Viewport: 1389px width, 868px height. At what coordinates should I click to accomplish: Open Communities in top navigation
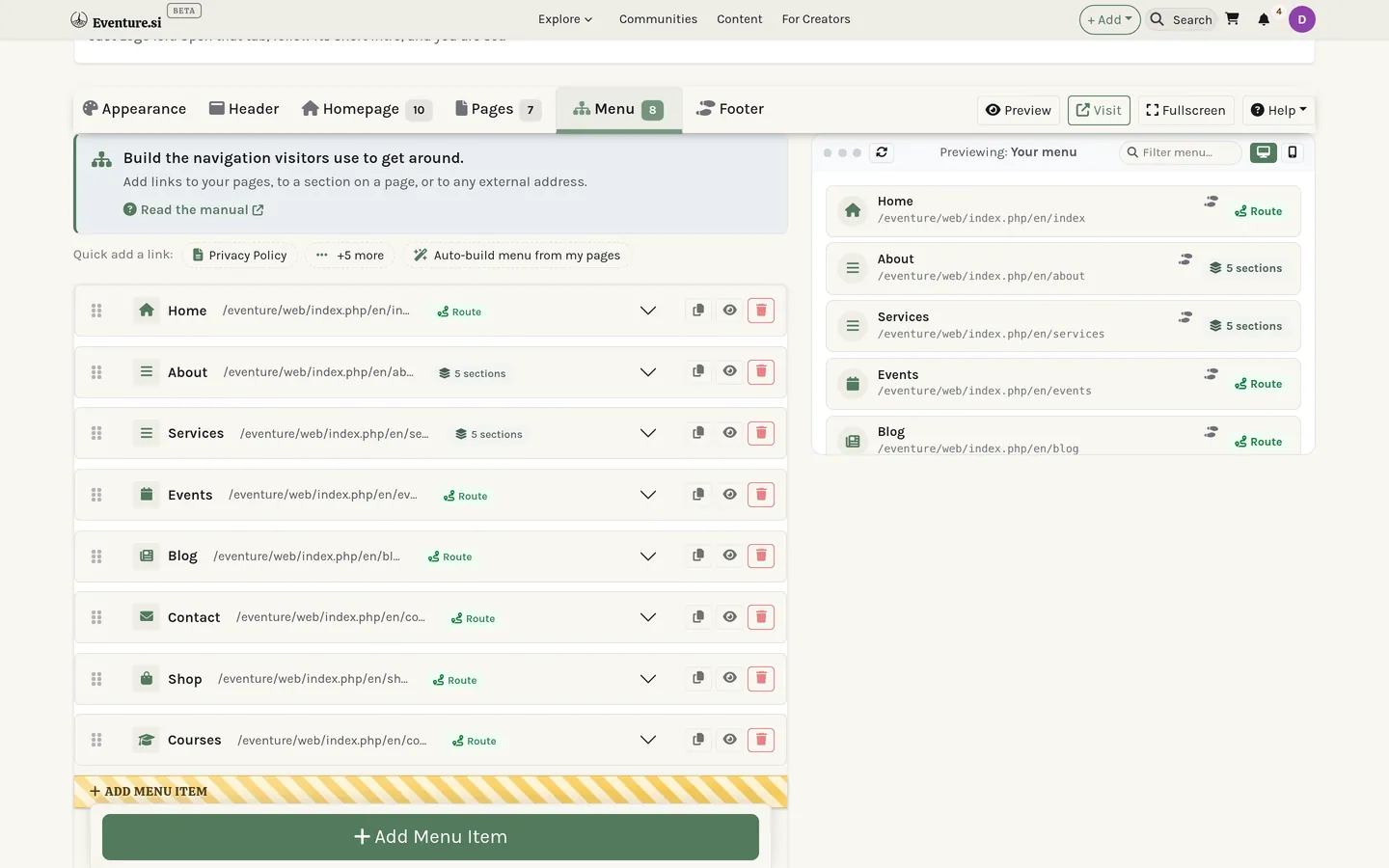[x=658, y=19]
